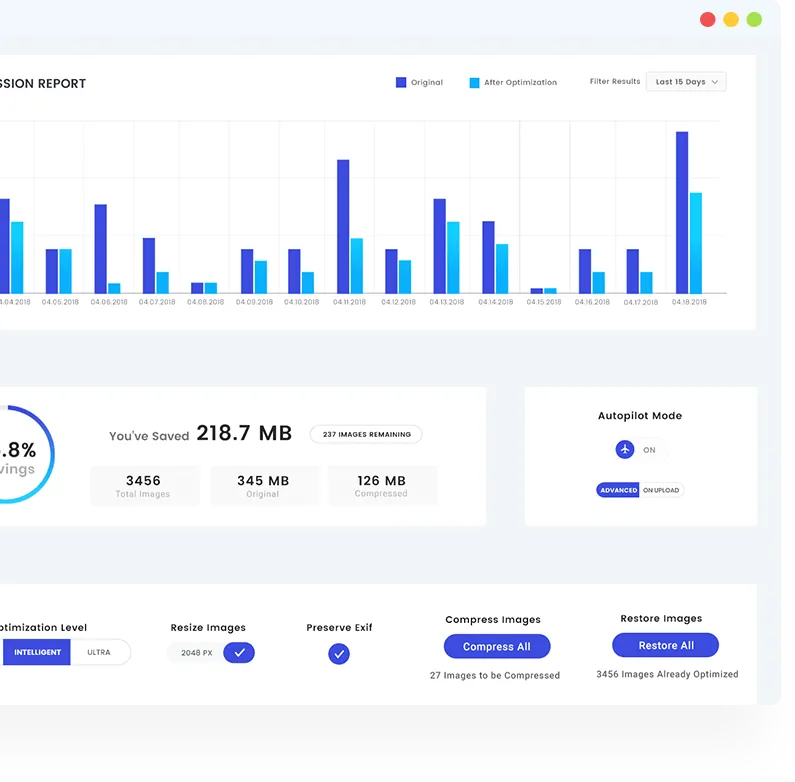Viewport: 795px width, 782px height.
Task: Click the tallest bar for 04.18.2018
Action: point(682,212)
